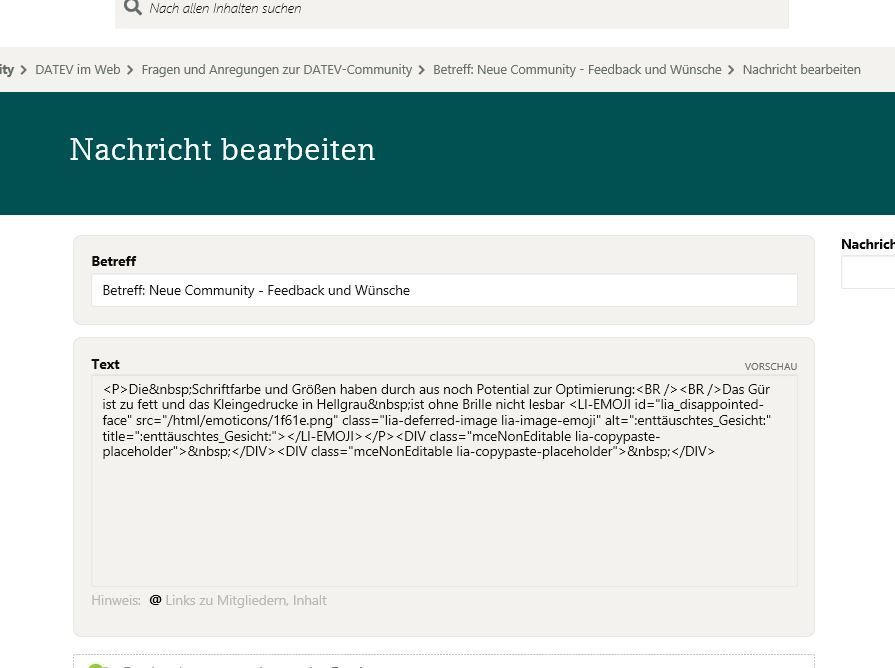Click the 'Links zu Mitgliedern, Inhalt' hint
This screenshot has height=668, width=895.
point(246,600)
